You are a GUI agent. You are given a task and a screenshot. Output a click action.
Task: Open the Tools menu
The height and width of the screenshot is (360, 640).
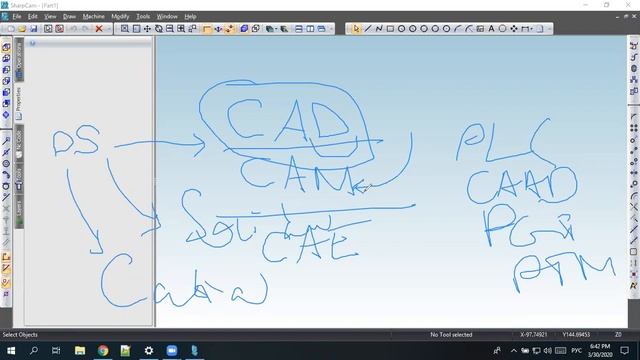tap(143, 17)
